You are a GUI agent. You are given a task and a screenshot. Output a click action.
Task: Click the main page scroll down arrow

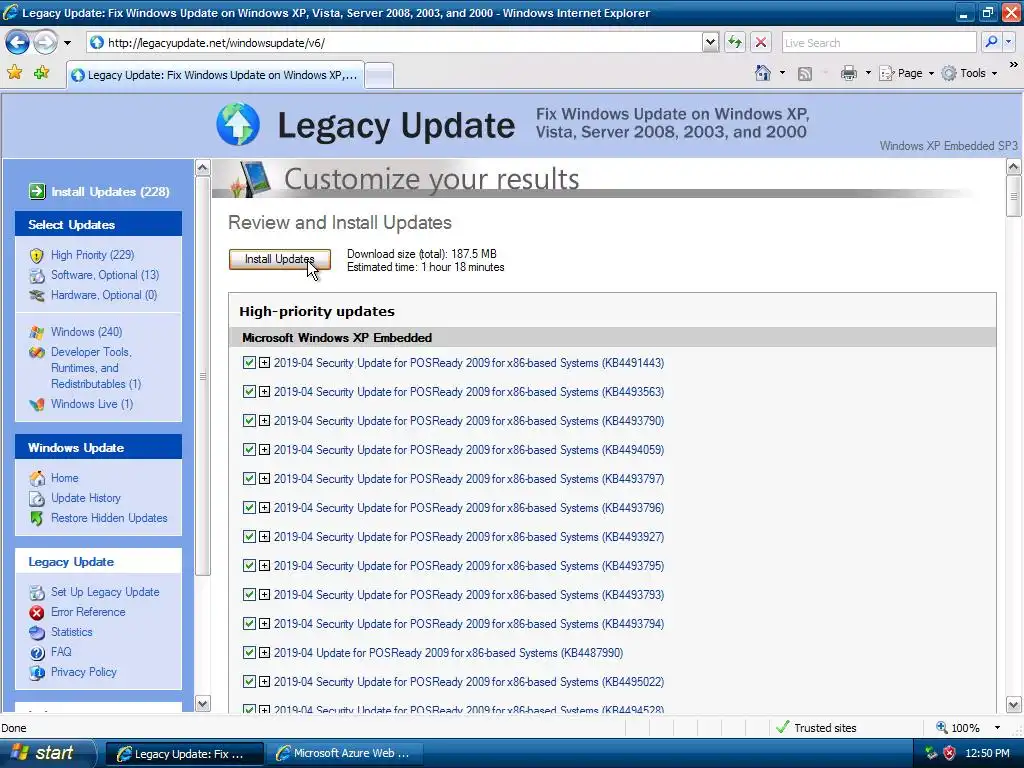tap(1014, 705)
